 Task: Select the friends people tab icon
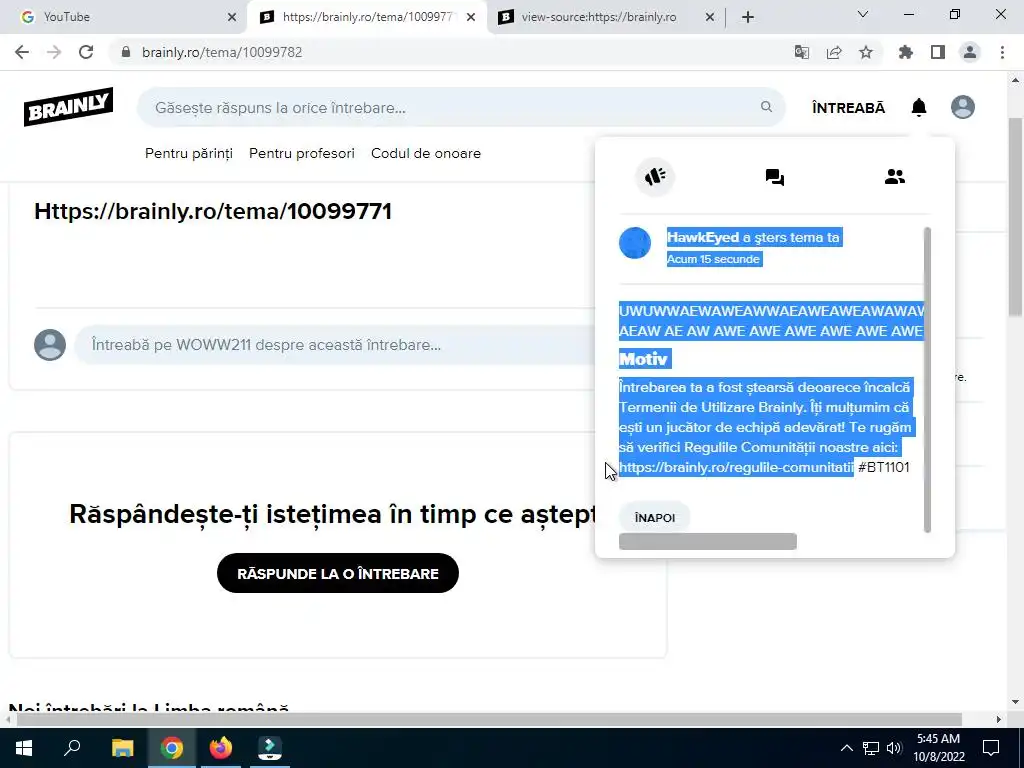coord(895,176)
